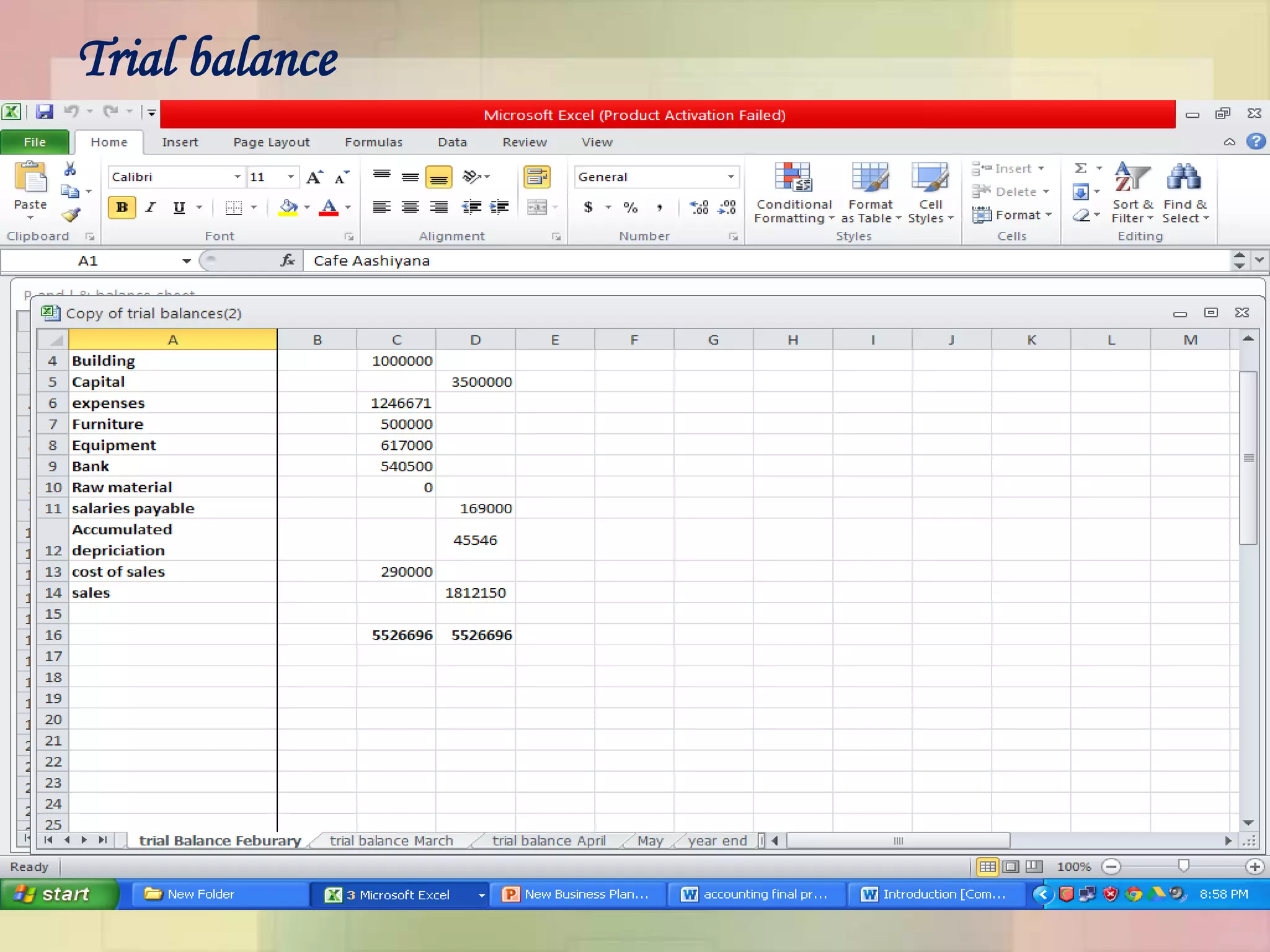The image size is (1270, 952).
Task: Apply Comma Style format
Action: (660, 207)
